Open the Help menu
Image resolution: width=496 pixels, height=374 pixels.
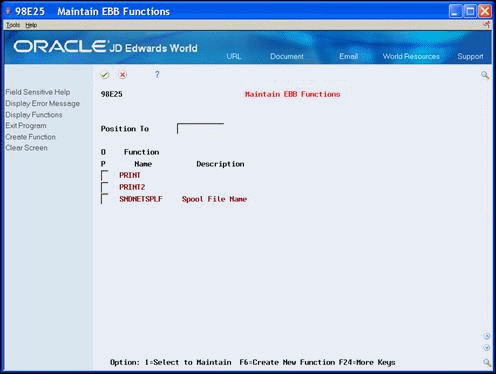[x=31, y=25]
